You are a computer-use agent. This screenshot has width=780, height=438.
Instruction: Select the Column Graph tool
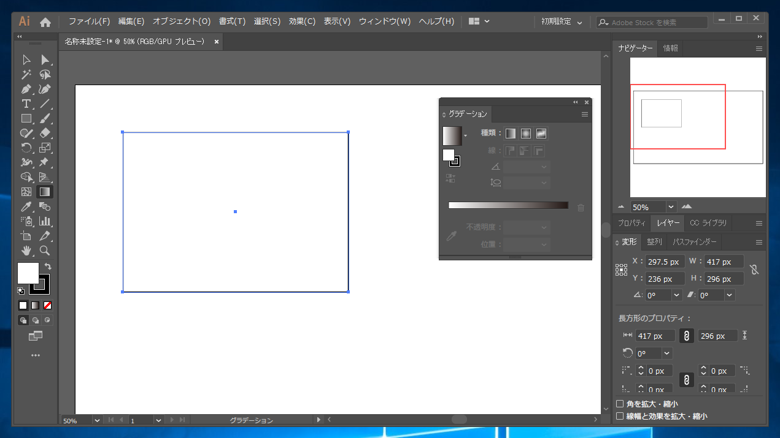coord(45,221)
